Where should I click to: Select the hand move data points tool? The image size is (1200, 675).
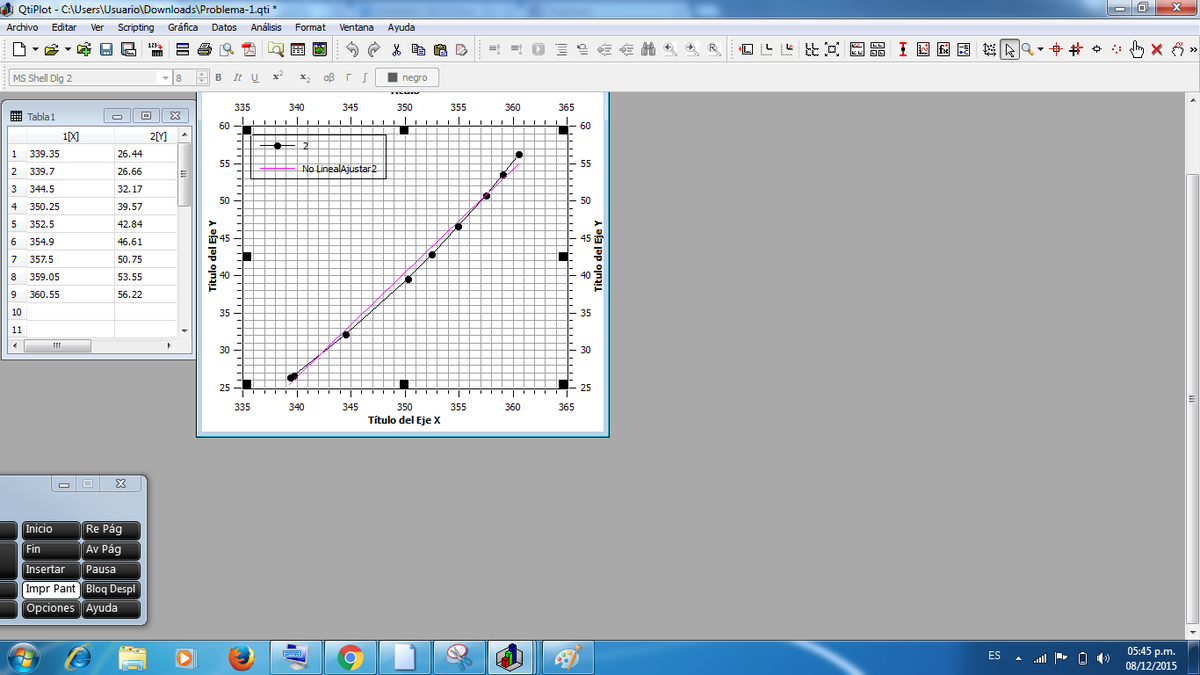[1136, 49]
